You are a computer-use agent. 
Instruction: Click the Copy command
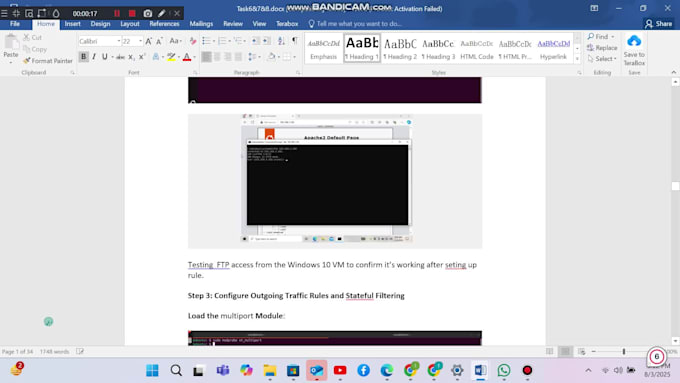[34, 49]
